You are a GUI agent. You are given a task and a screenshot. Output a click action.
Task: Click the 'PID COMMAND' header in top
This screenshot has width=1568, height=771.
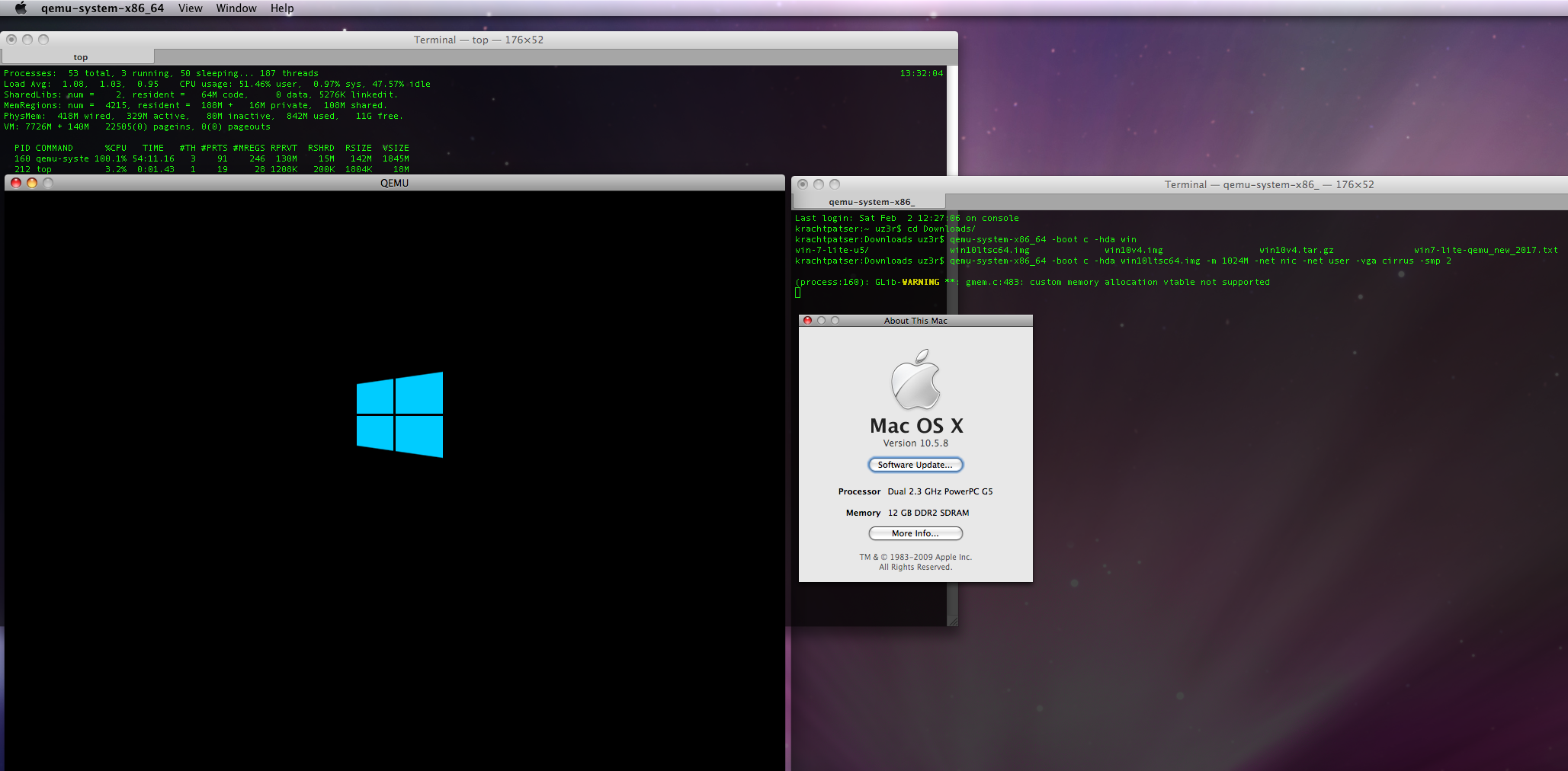(43, 148)
